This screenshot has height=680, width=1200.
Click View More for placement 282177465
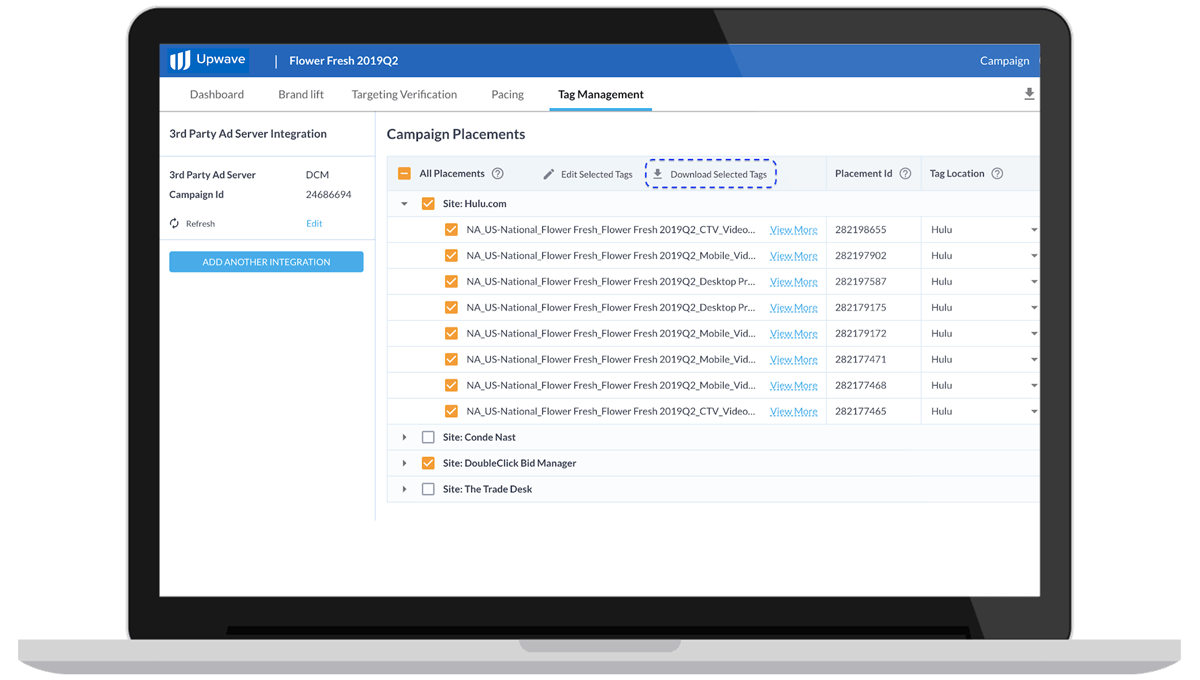pos(794,412)
